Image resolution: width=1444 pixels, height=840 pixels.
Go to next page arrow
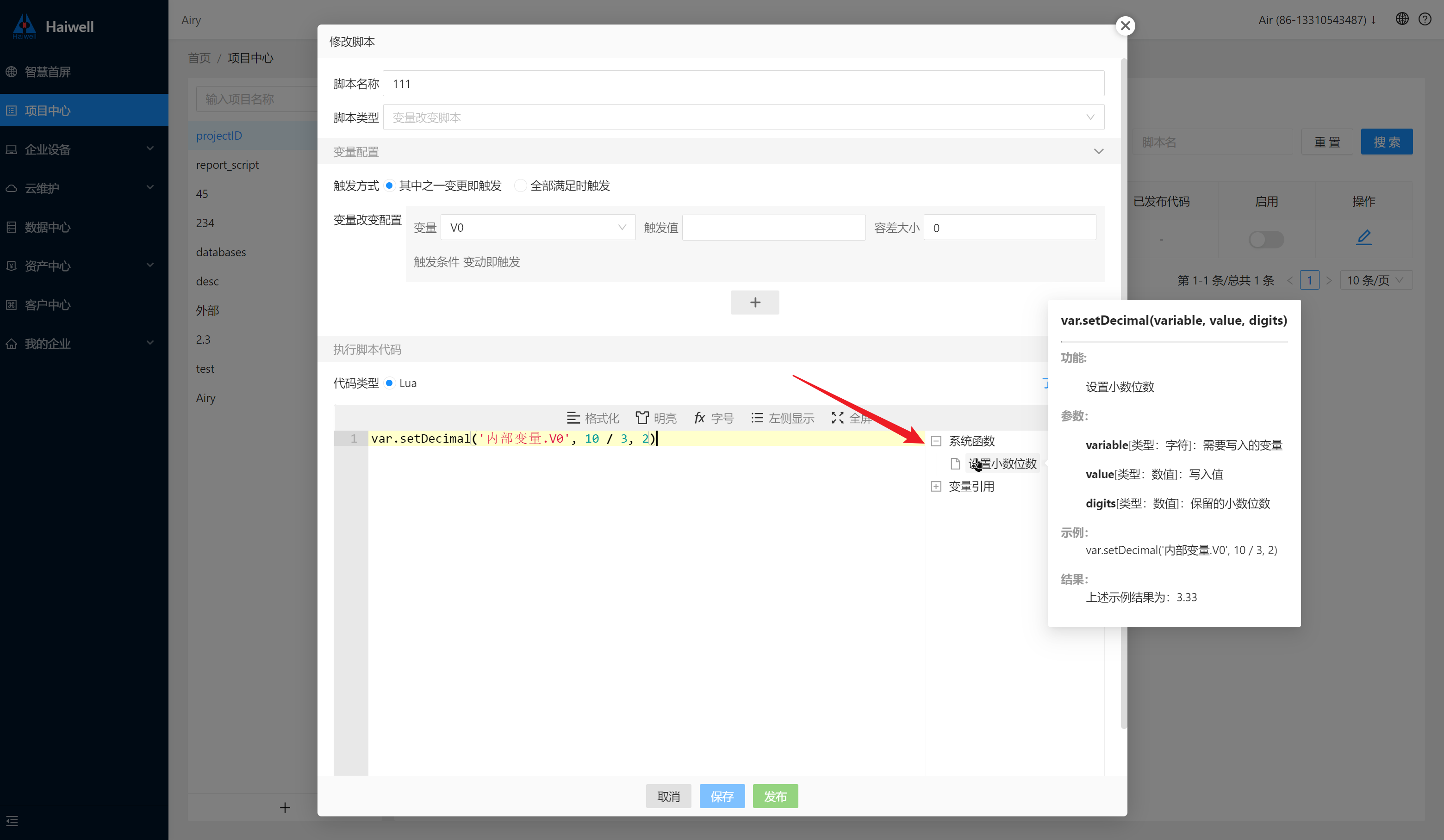pyautogui.click(x=1329, y=280)
